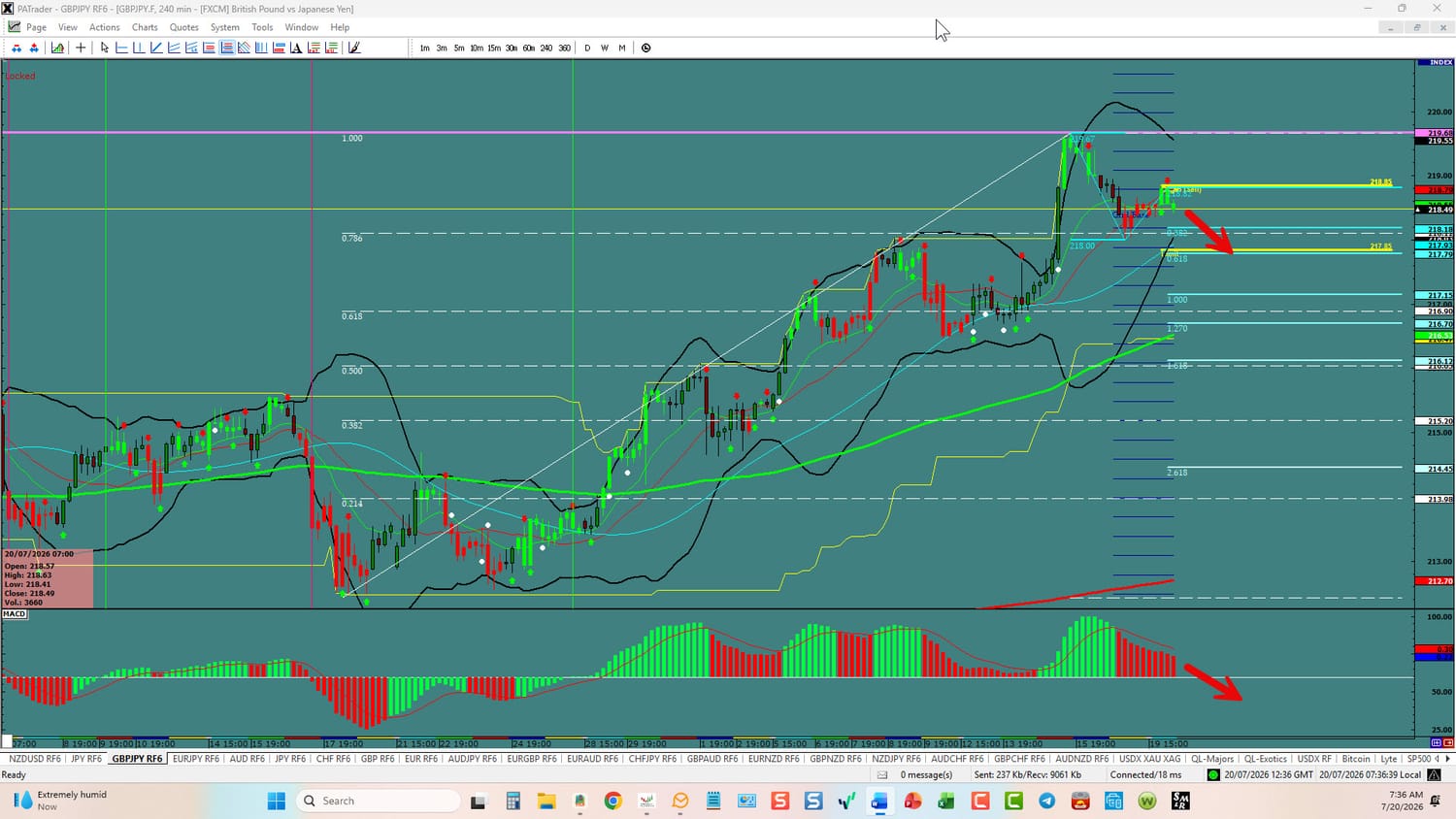
Task: Click the '0 message(s)' status text
Action: click(926, 774)
